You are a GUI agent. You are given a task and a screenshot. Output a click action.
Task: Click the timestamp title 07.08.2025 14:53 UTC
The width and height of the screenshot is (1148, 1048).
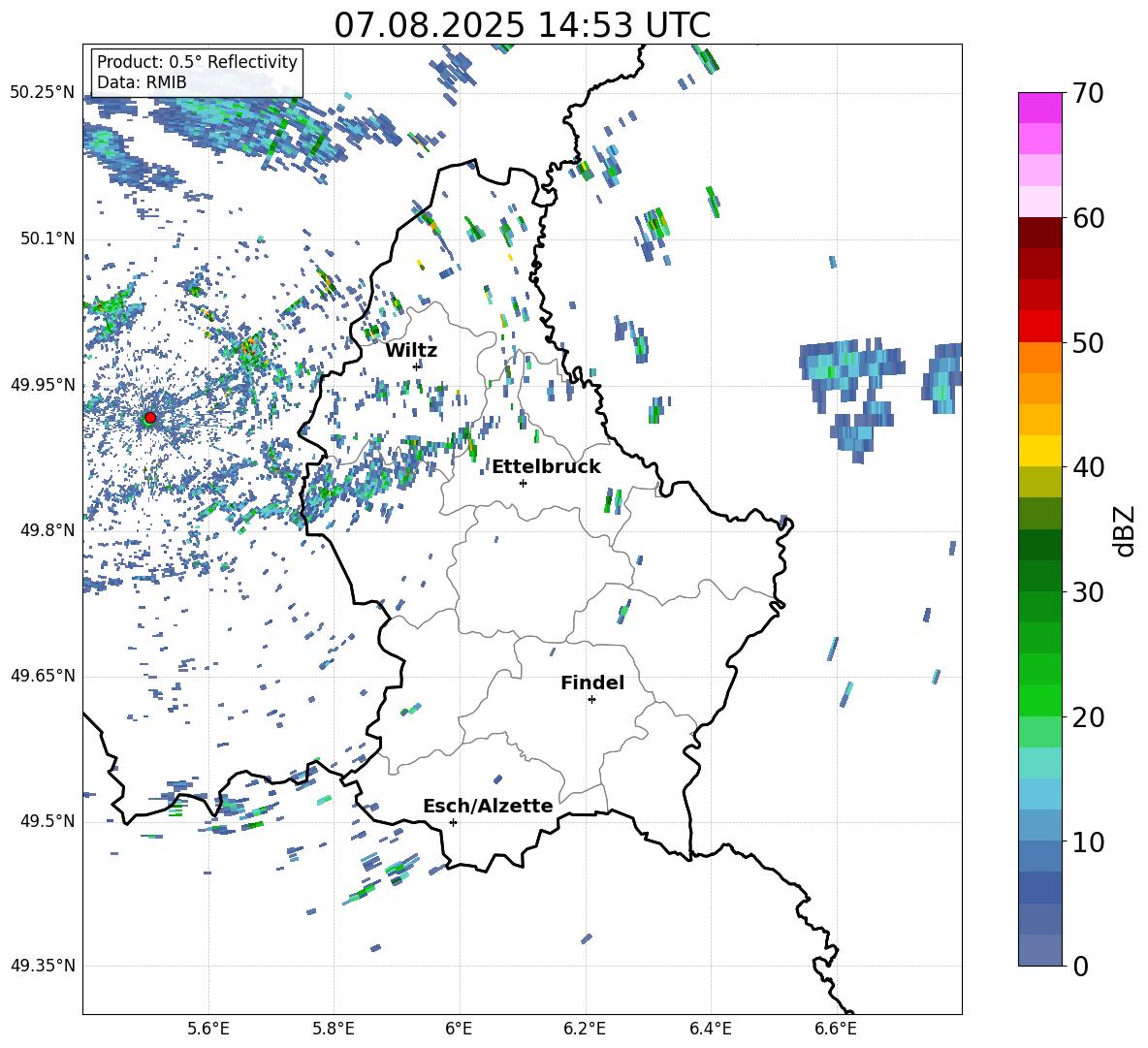[523, 25]
